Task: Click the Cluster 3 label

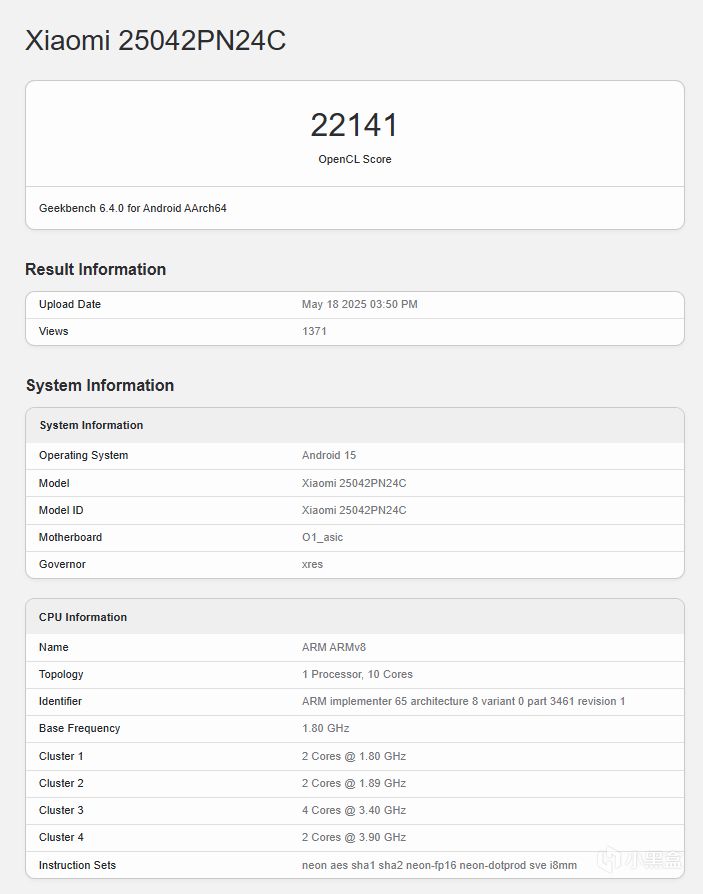Action: point(61,810)
